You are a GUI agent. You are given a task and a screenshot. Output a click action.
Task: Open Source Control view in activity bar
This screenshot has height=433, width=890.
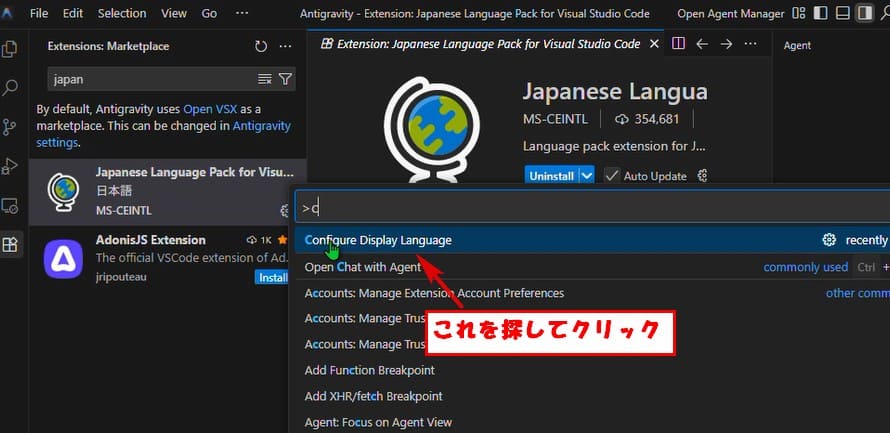click(x=11, y=126)
